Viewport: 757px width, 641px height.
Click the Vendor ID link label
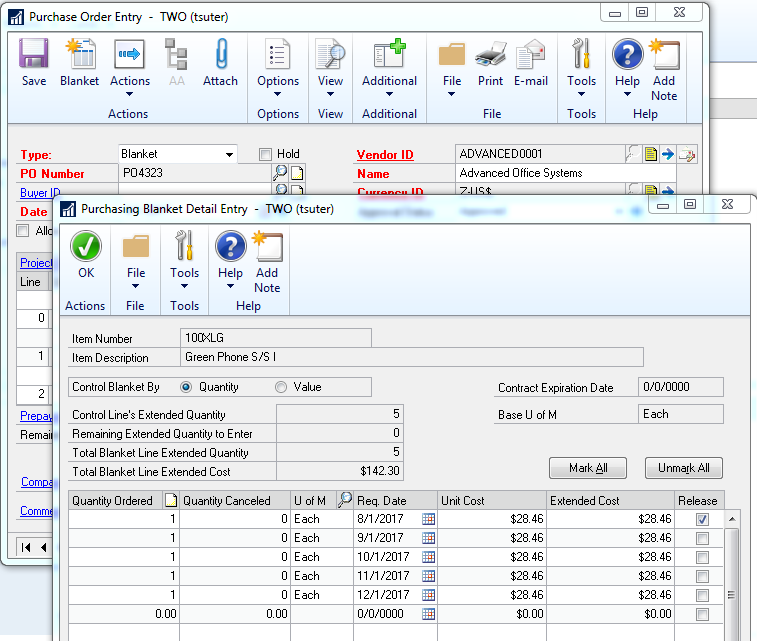pyautogui.click(x=385, y=155)
